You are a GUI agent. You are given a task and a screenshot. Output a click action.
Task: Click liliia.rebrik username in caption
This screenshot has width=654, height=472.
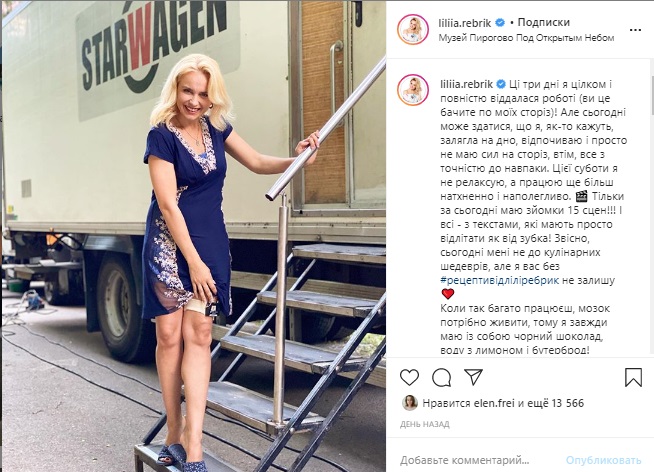(x=467, y=84)
